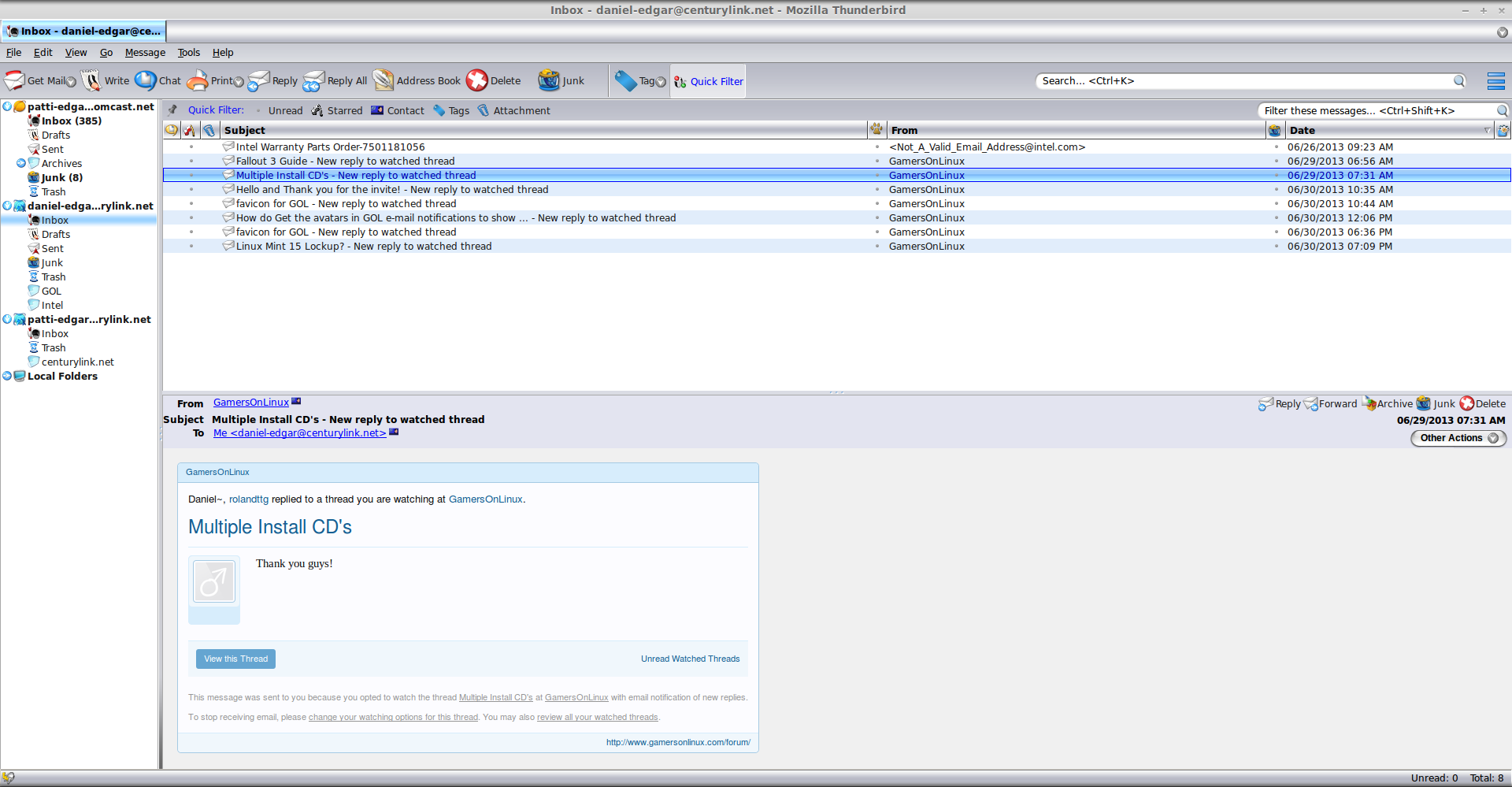This screenshot has width=1512, height=787.
Task: Collapse the patti-edga...omcast.net account
Action: (x=7, y=106)
